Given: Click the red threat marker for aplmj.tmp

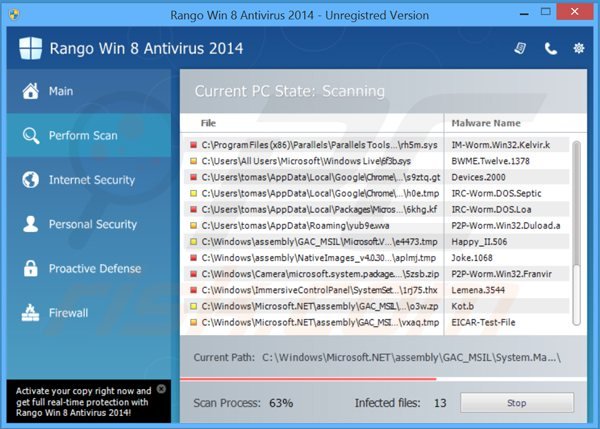Looking at the screenshot, I should click(x=194, y=258).
